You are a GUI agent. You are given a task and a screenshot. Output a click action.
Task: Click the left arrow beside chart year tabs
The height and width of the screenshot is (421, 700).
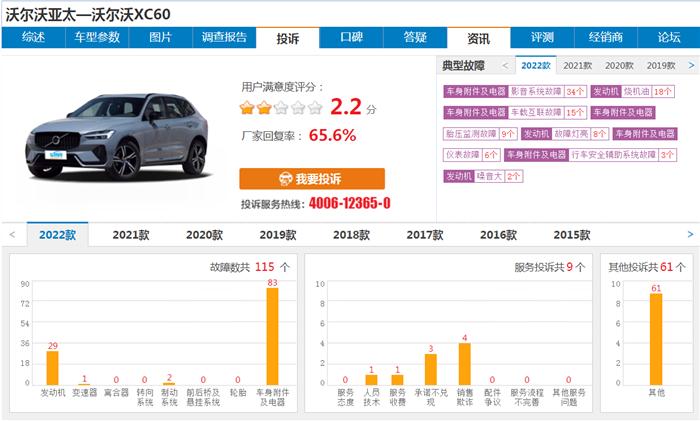12,235
